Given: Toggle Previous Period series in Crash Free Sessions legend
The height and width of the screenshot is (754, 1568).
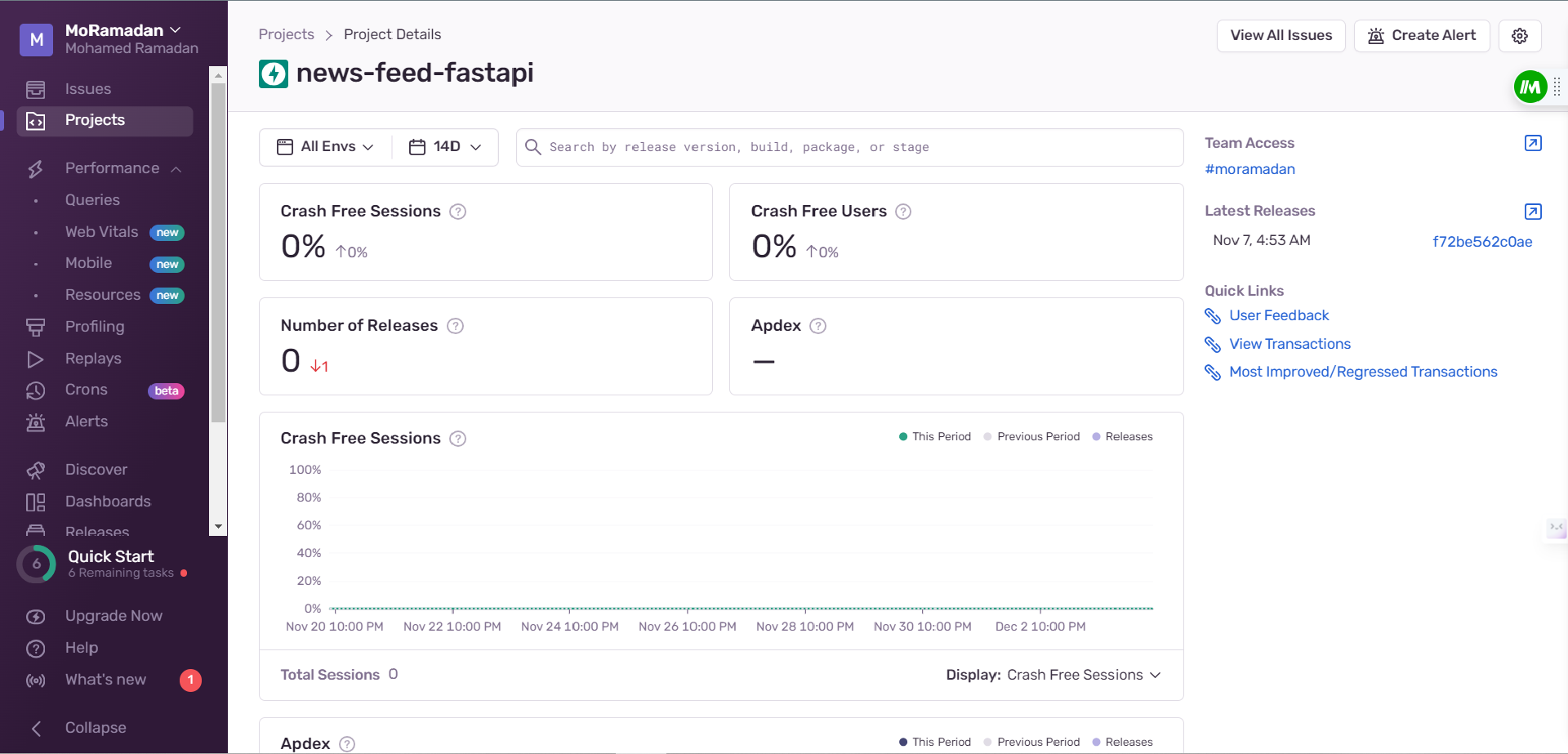Looking at the screenshot, I should click(1031, 437).
